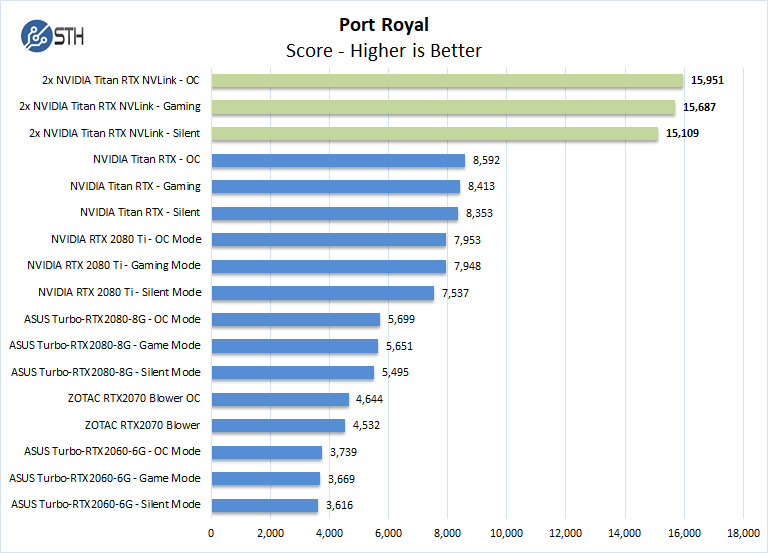The height and width of the screenshot is (553, 768).
Task: Click the score value 3,616
Action: tap(339, 505)
